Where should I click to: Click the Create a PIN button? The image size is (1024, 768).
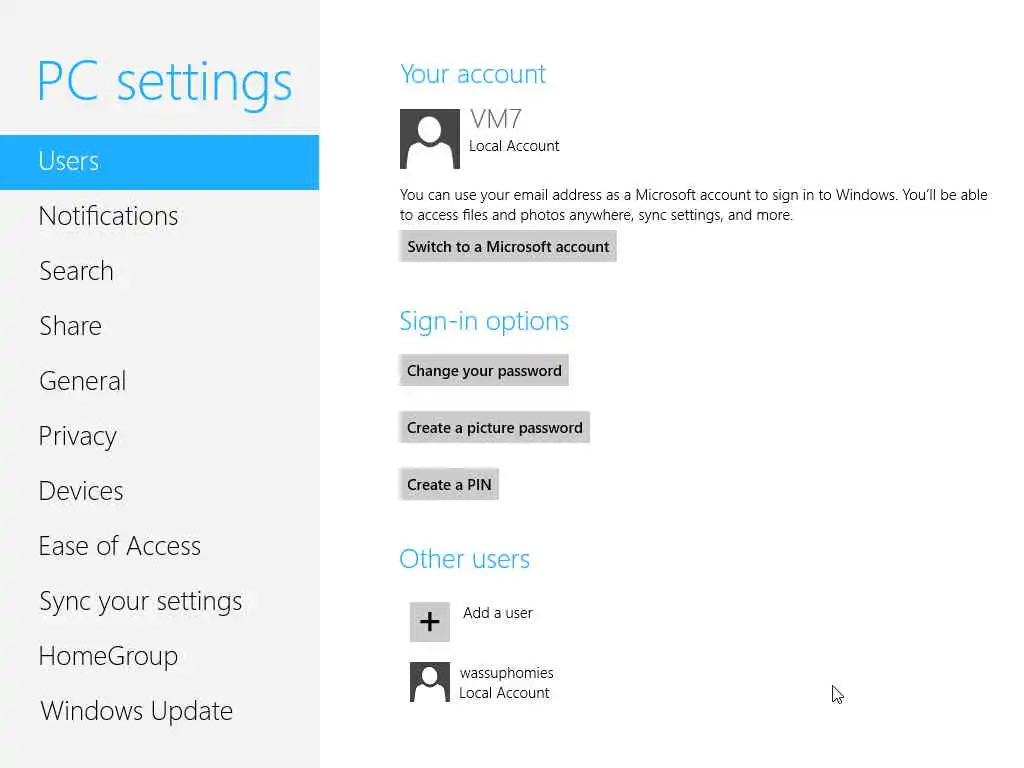(449, 484)
